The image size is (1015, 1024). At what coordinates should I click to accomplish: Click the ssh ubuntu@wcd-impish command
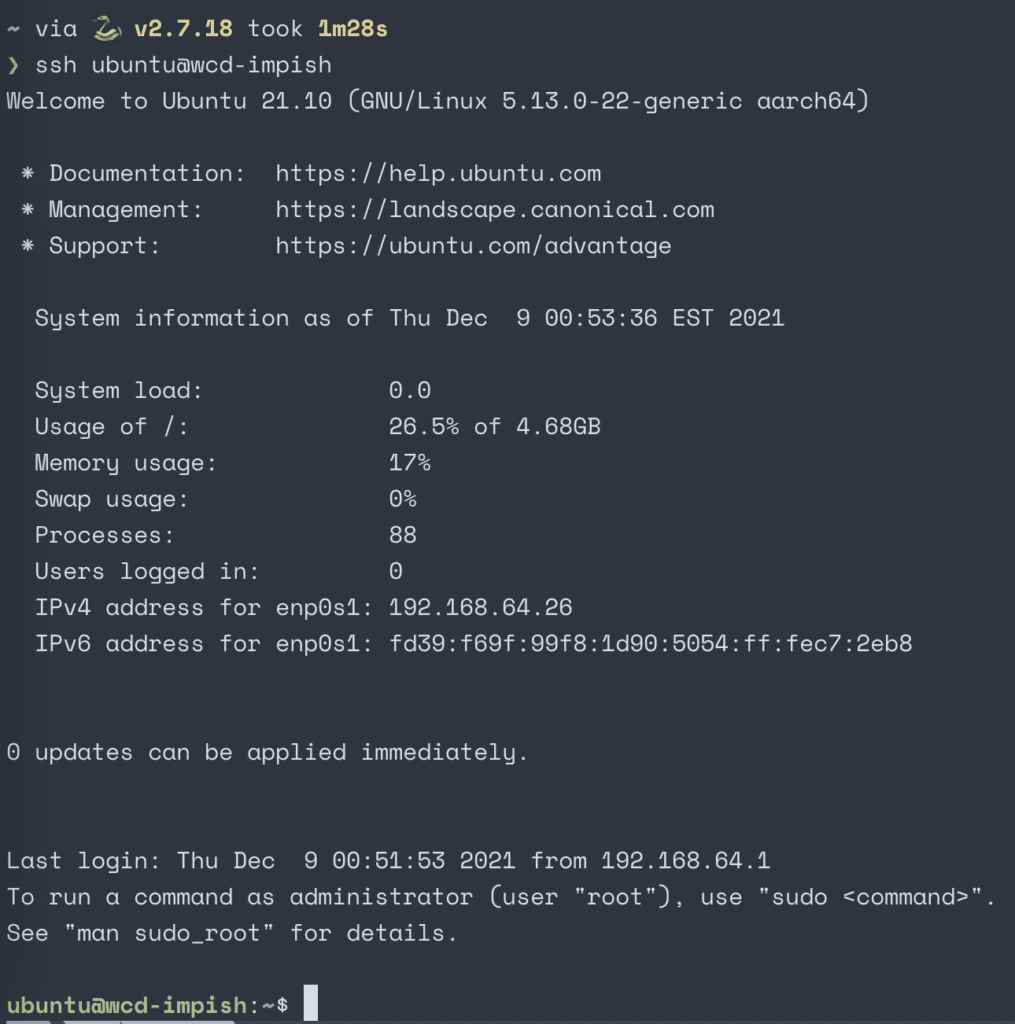click(x=184, y=65)
